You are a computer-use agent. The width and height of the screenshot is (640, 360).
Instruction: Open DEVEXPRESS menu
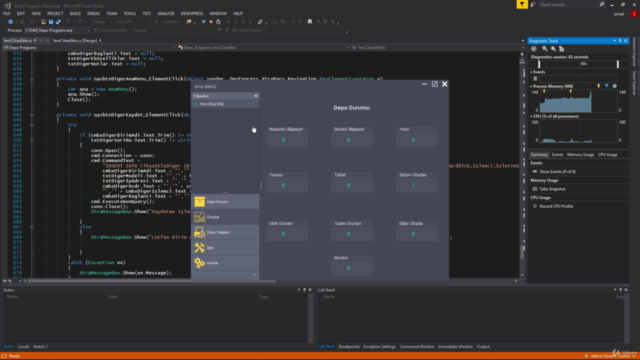click(x=192, y=13)
